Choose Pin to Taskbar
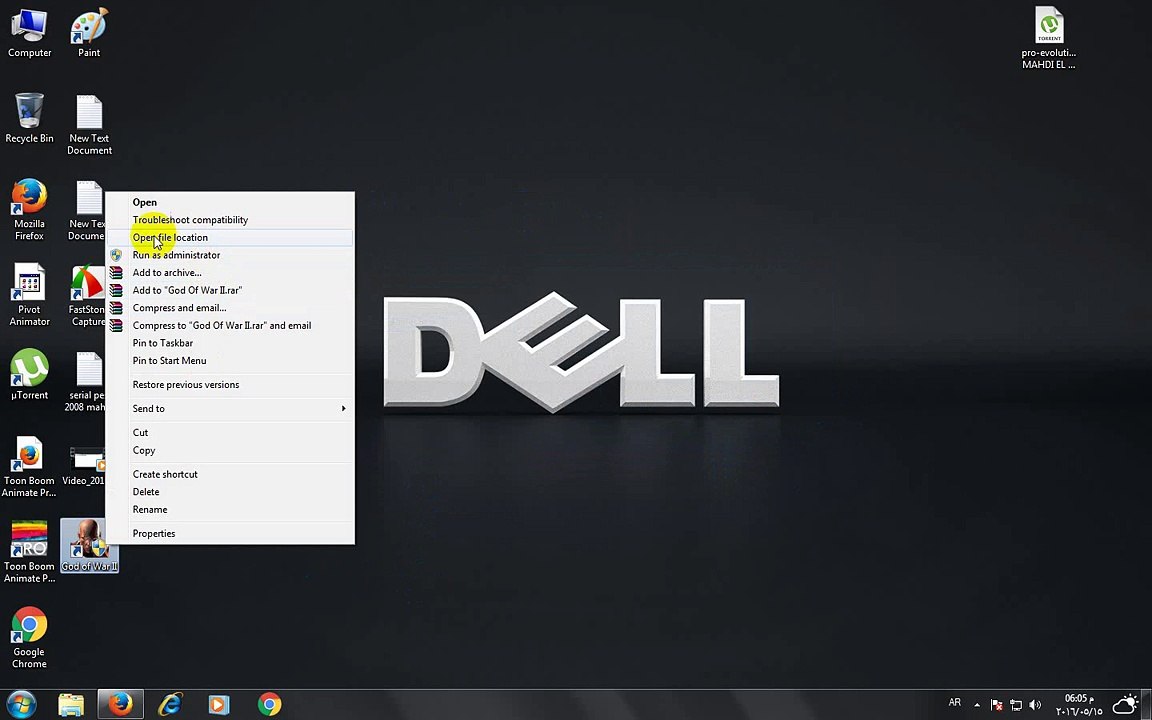Viewport: 1152px width, 720px height. pyautogui.click(x=230, y=343)
